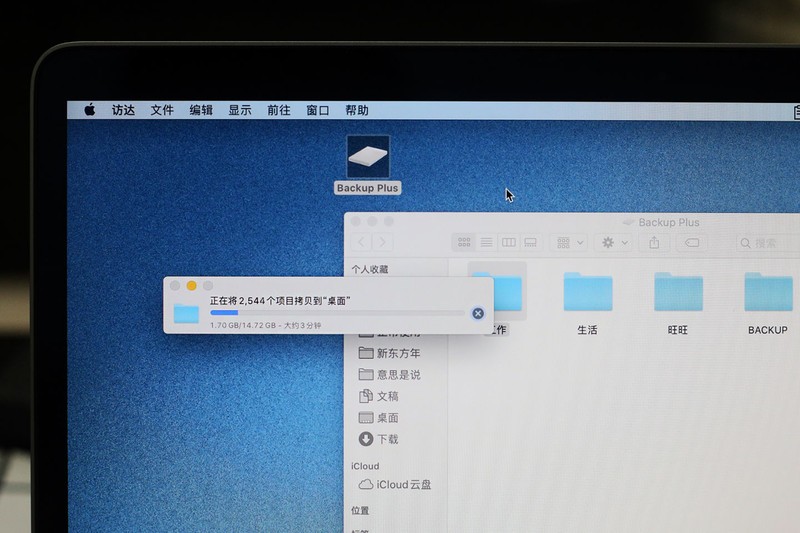Click the Finder search field
The height and width of the screenshot is (533, 800).
tap(768, 243)
